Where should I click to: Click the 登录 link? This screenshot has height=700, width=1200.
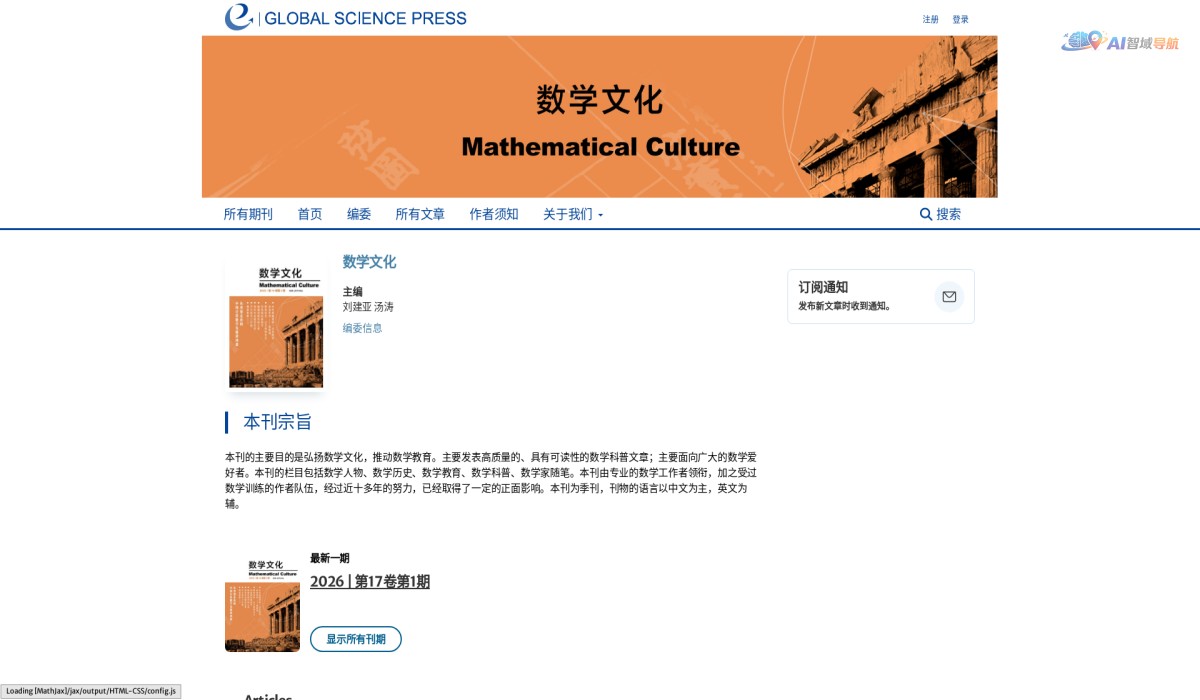[960, 18]
